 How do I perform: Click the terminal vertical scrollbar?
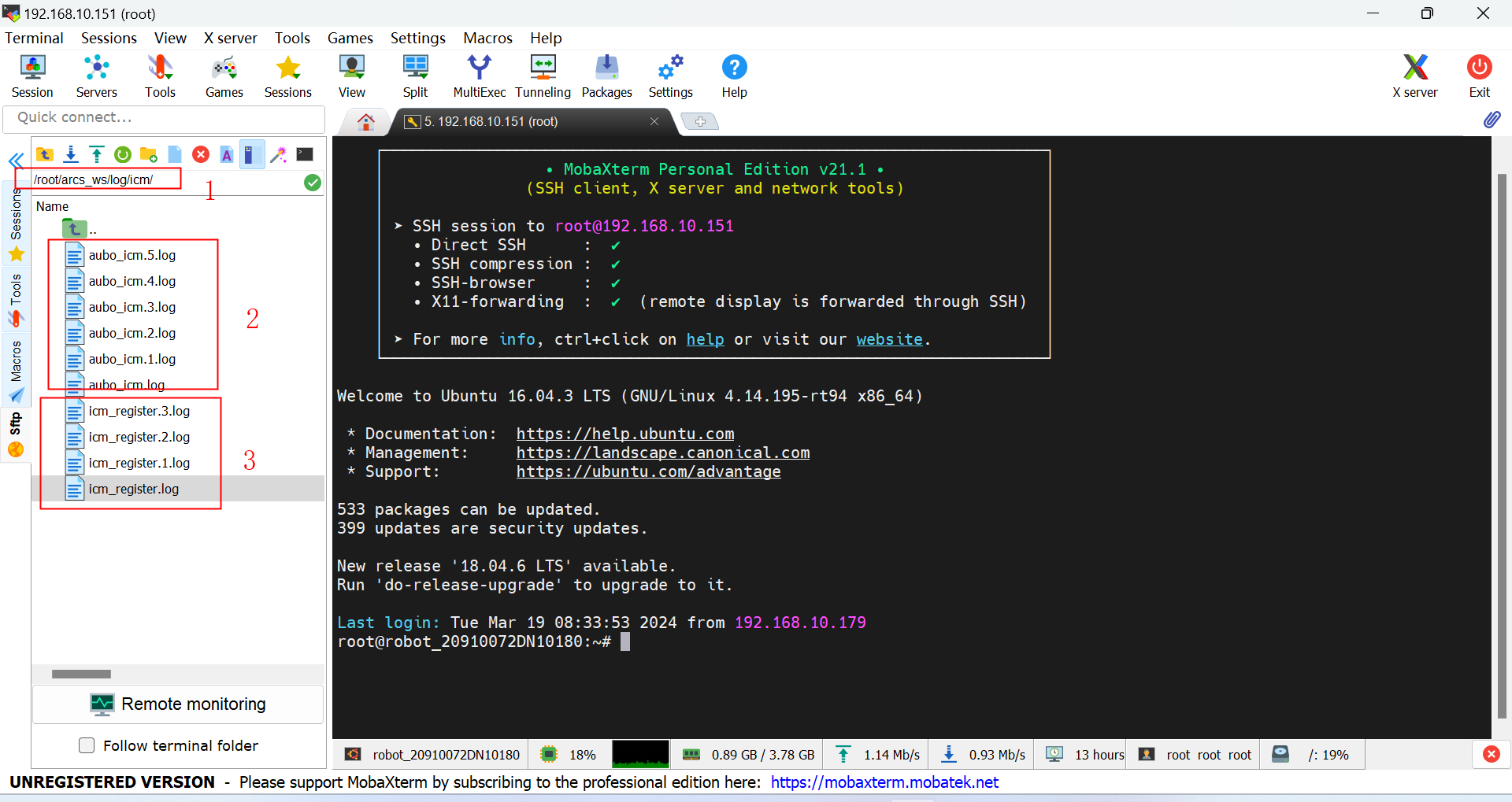tap(1502, 445)
